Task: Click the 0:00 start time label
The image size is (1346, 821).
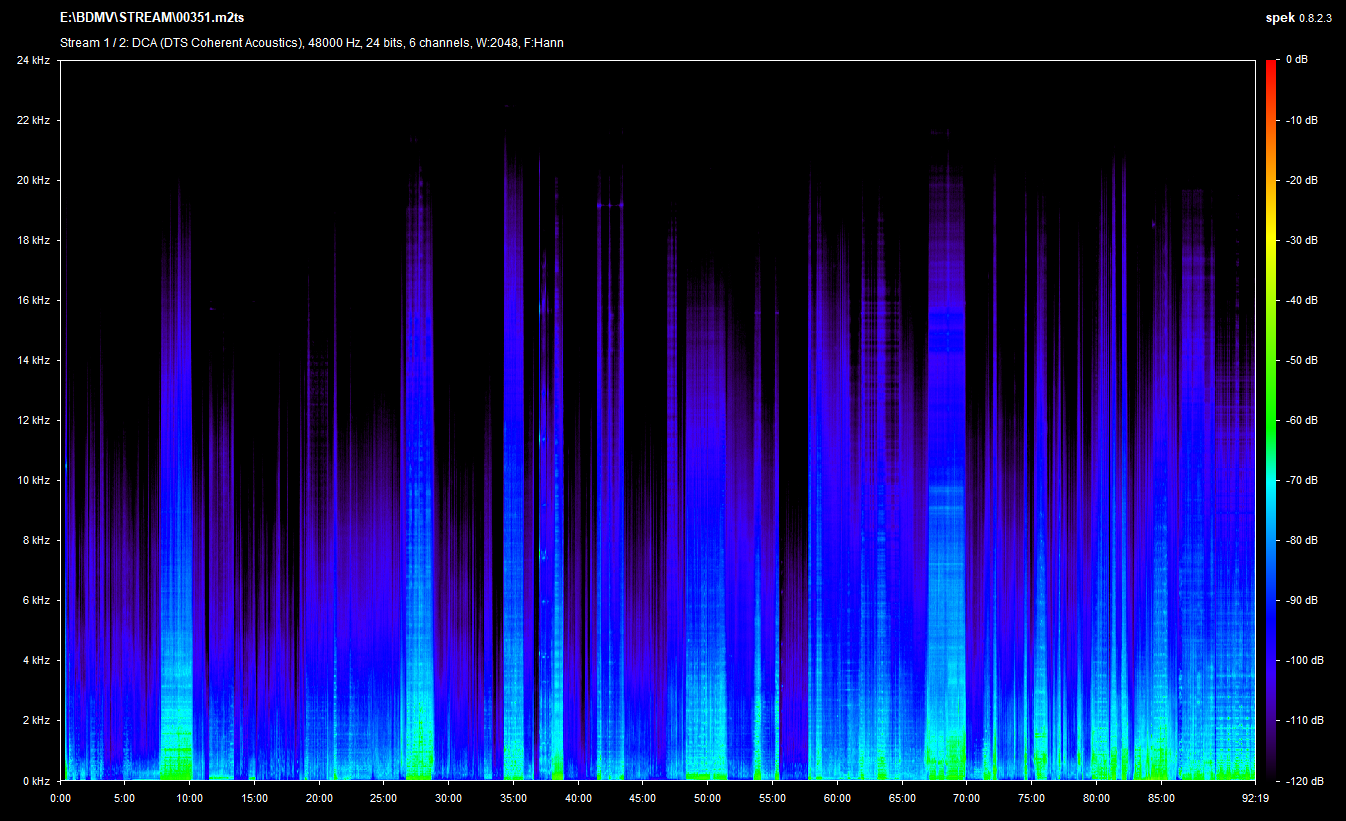Action: pyautogui.click(x=60, y=798)
